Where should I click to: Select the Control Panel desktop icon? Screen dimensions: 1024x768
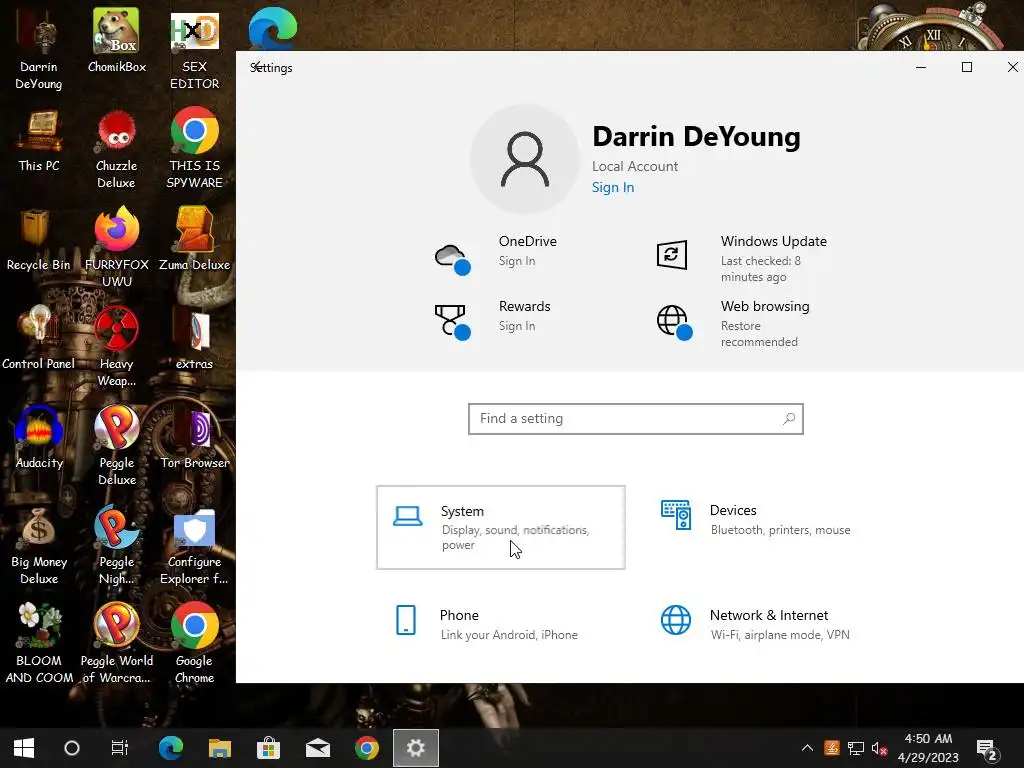39,338
